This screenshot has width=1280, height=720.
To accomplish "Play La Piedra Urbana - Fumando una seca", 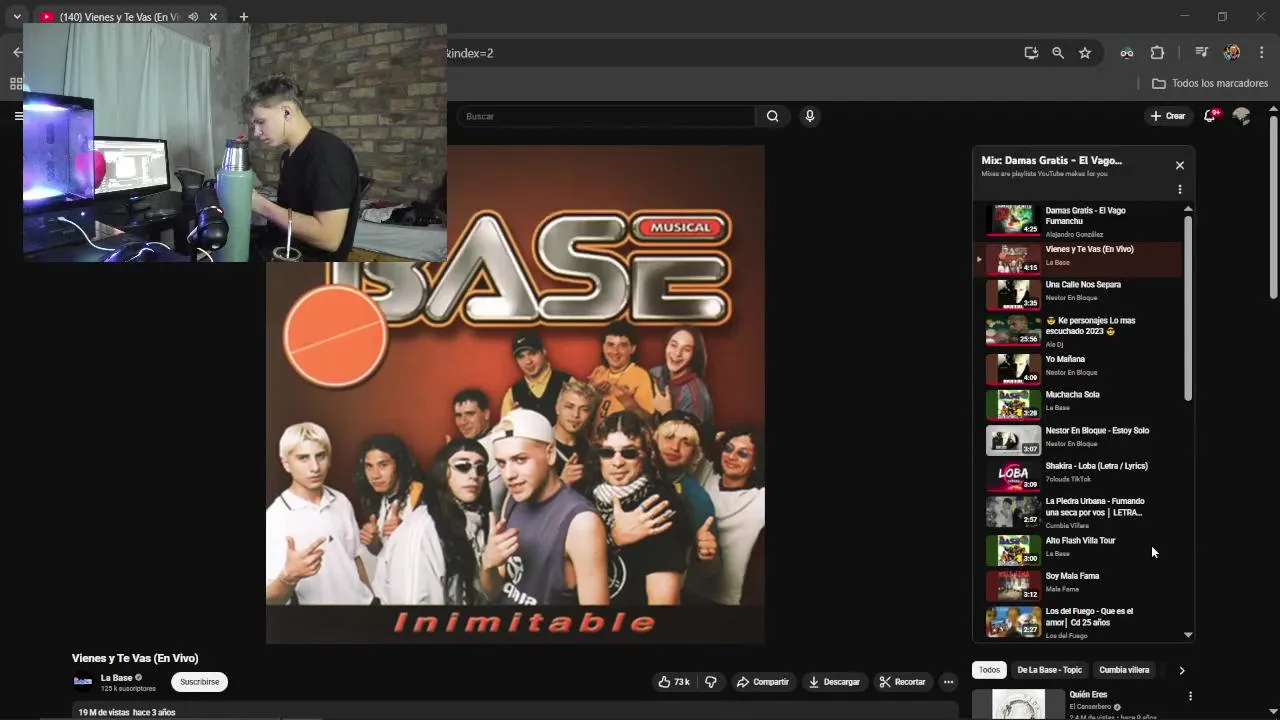I will point(1079,512).
